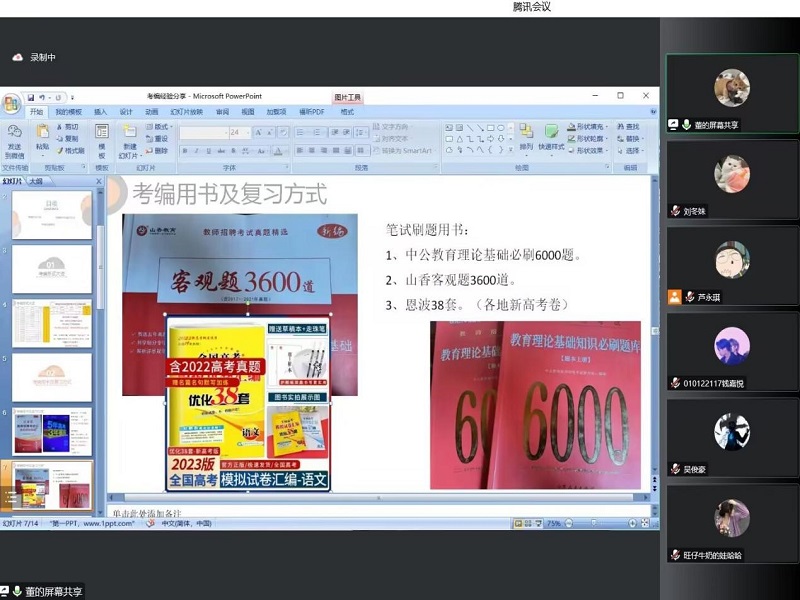Click the clear formatting icon

(284, 133)
